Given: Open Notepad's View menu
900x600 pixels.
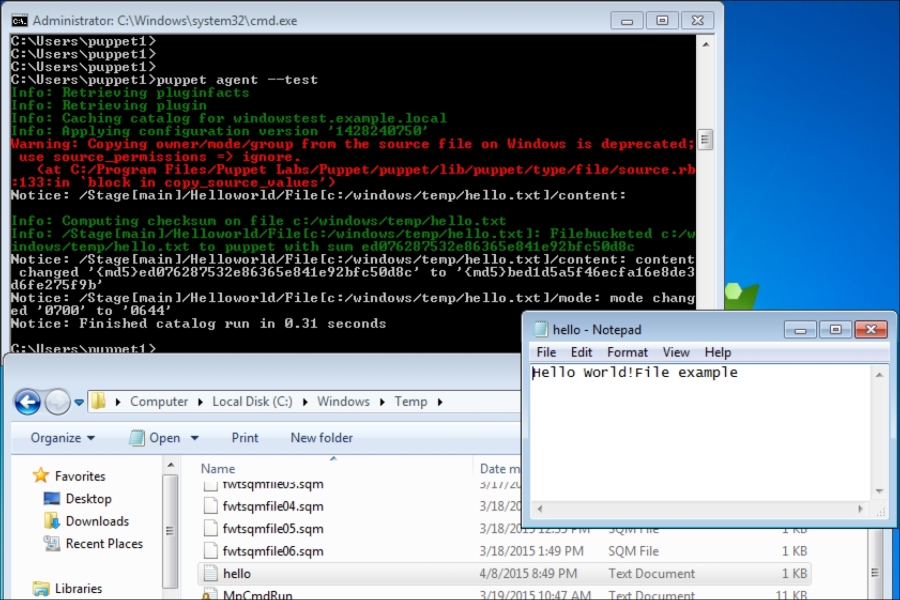Looking at the screenshot, I should coord(676,352).
